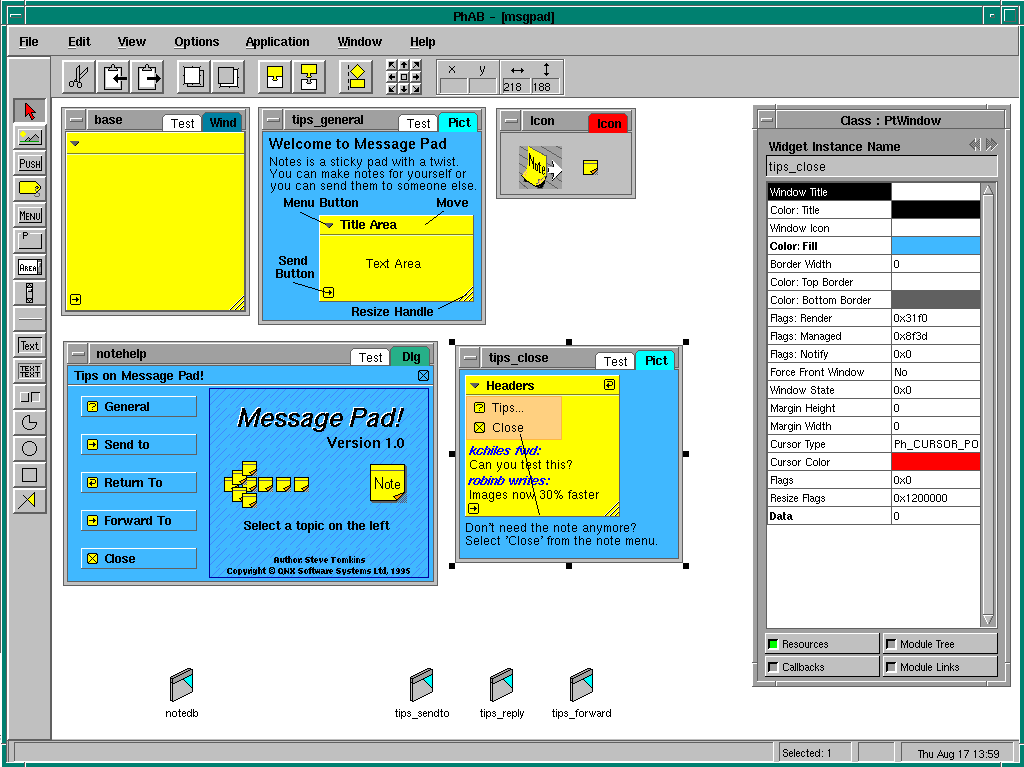Open the Application menu
This screenshot has height=767, width=1024.
pyautogui.click(x=277, y=42)
